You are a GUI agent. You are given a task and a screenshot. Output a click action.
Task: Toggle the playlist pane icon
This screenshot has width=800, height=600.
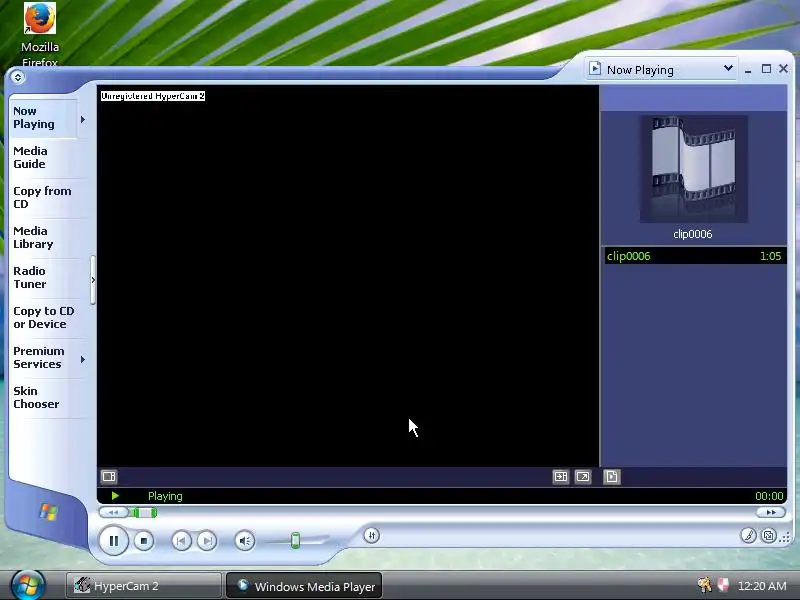(x=612, y=477)
